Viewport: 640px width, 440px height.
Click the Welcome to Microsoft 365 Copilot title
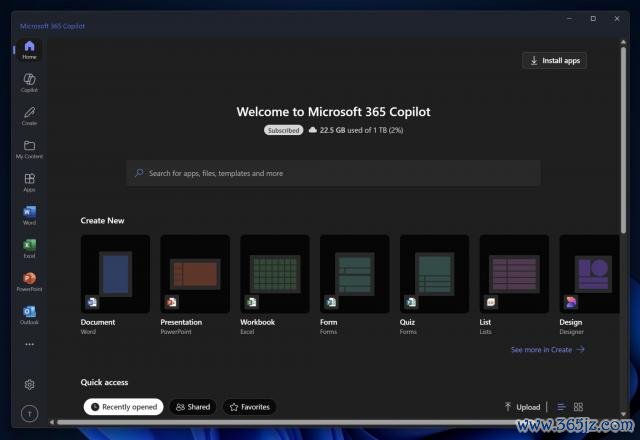point(333,111)
